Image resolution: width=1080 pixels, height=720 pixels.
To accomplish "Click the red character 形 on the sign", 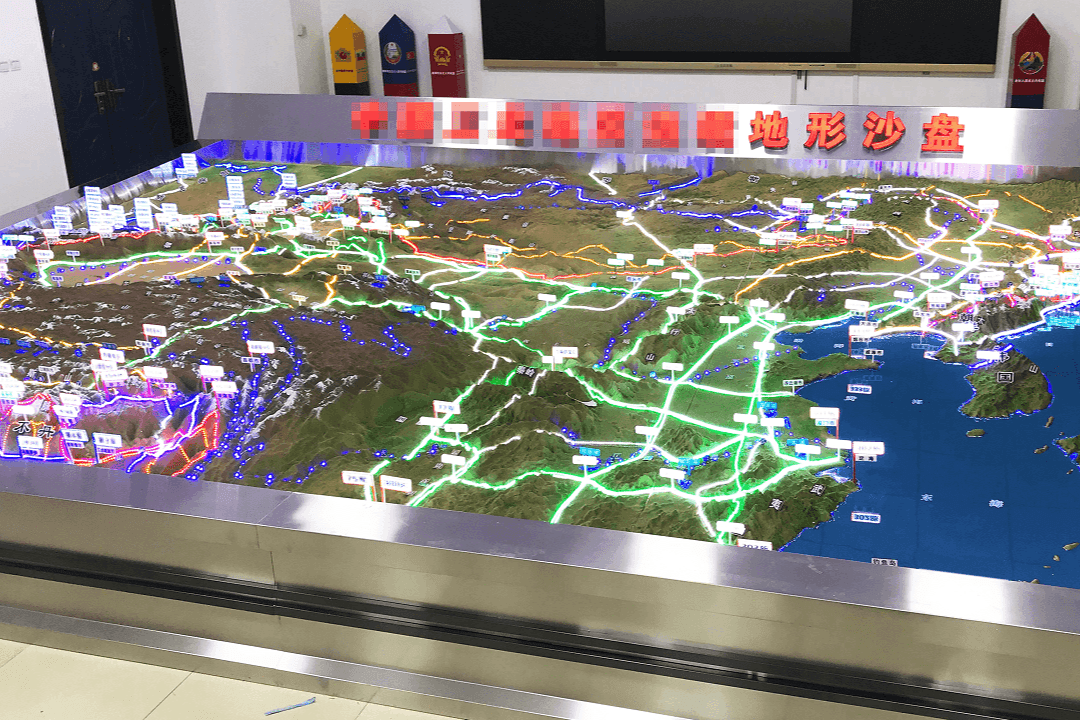I will tap(826, 132).
